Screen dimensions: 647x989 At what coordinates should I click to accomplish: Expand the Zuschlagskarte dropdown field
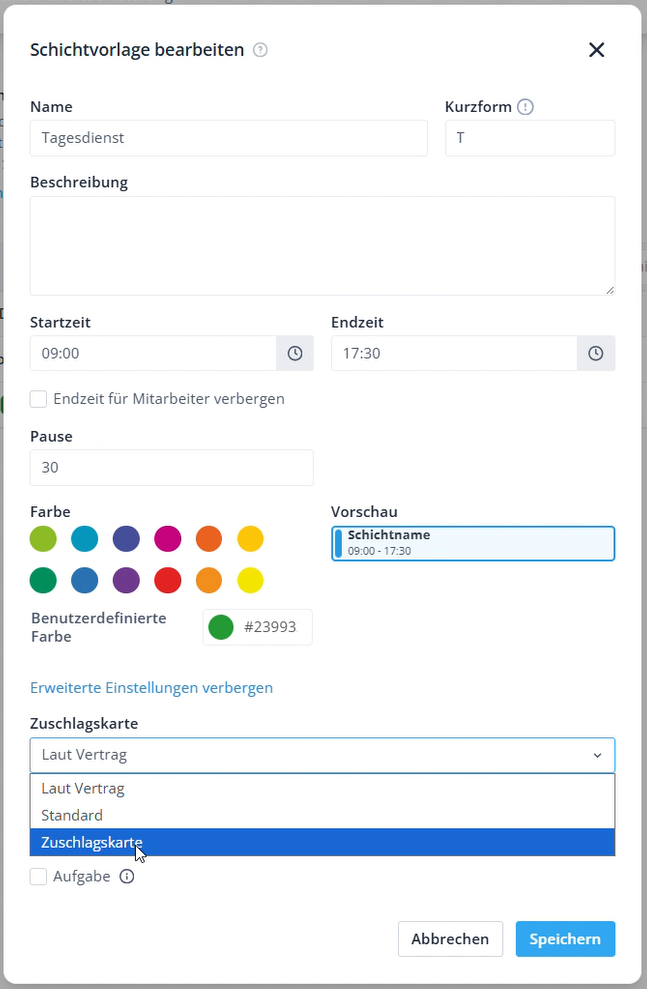(x=322, y=755)
